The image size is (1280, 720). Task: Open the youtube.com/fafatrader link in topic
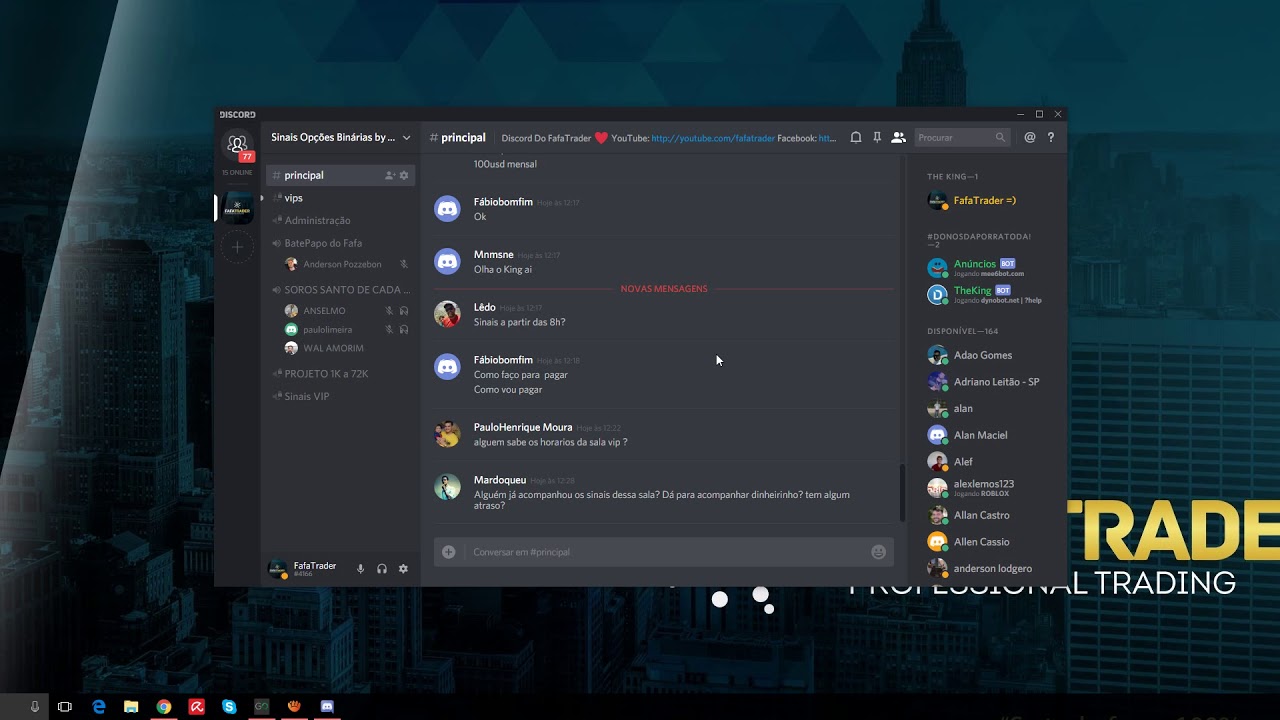(713, 138)
